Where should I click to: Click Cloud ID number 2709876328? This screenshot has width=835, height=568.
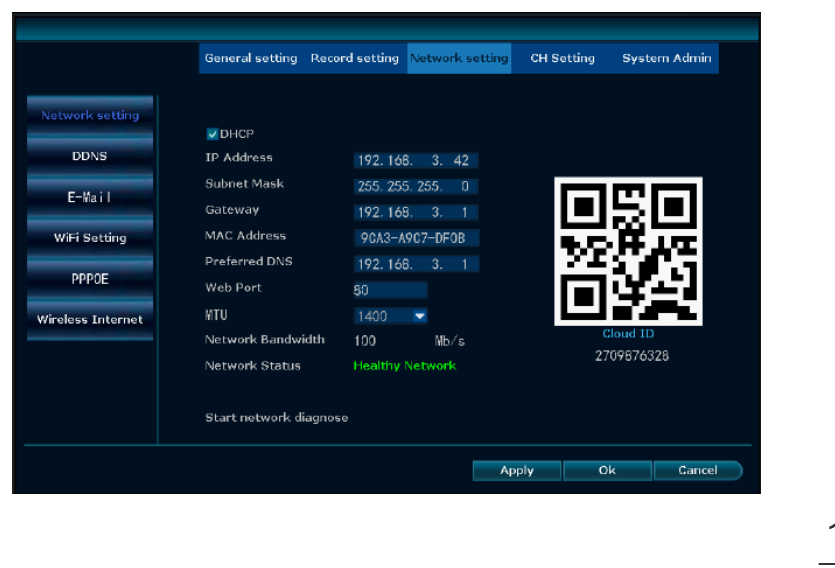(632, 356)
